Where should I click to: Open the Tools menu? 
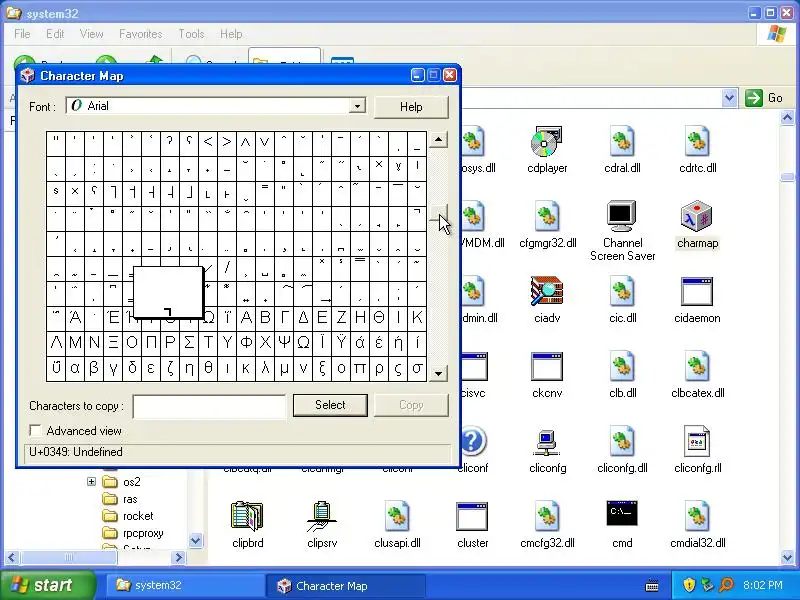[x=191, y=34]
